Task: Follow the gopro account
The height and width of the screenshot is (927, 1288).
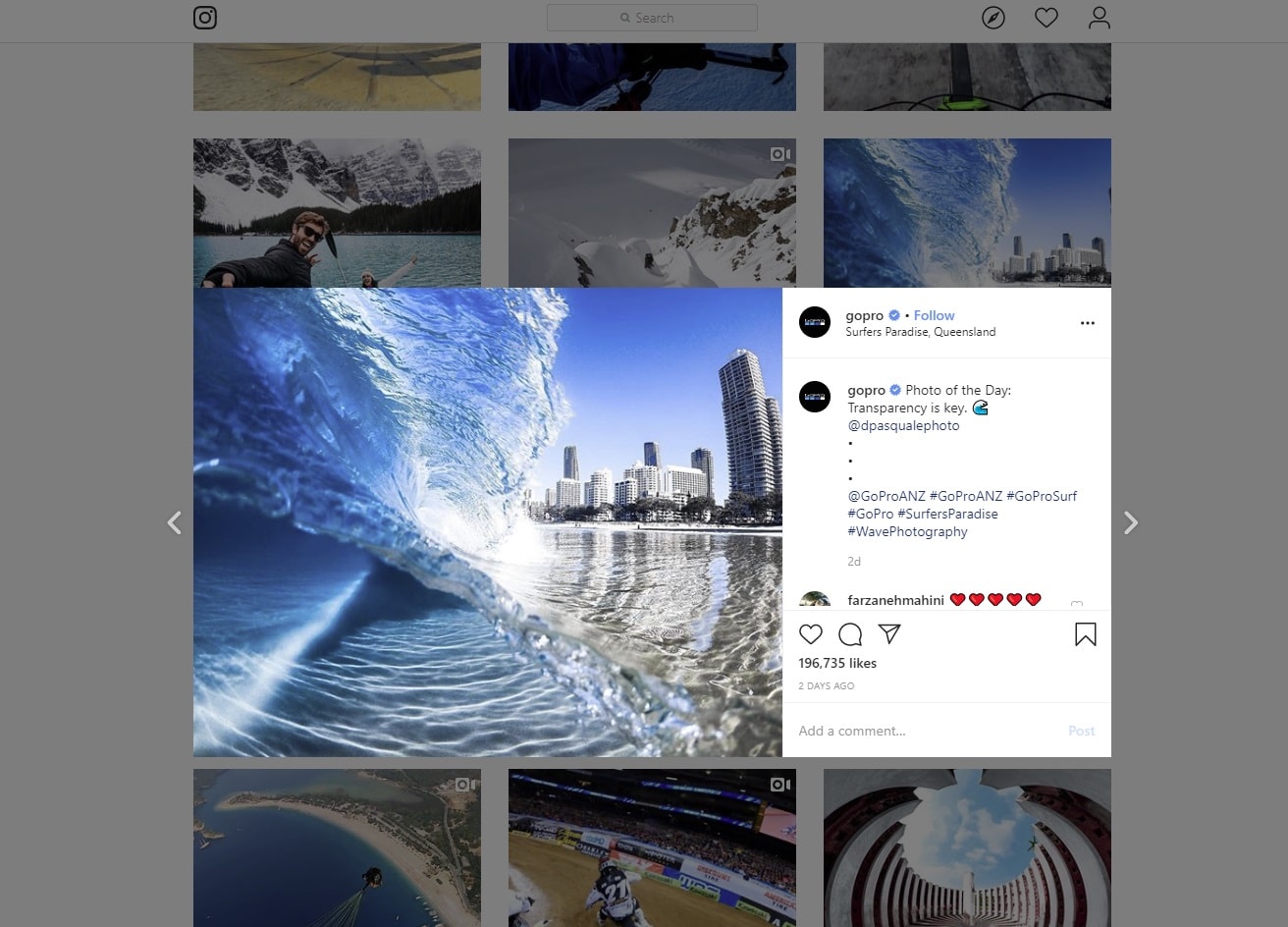Action: (x=934, y=315)
